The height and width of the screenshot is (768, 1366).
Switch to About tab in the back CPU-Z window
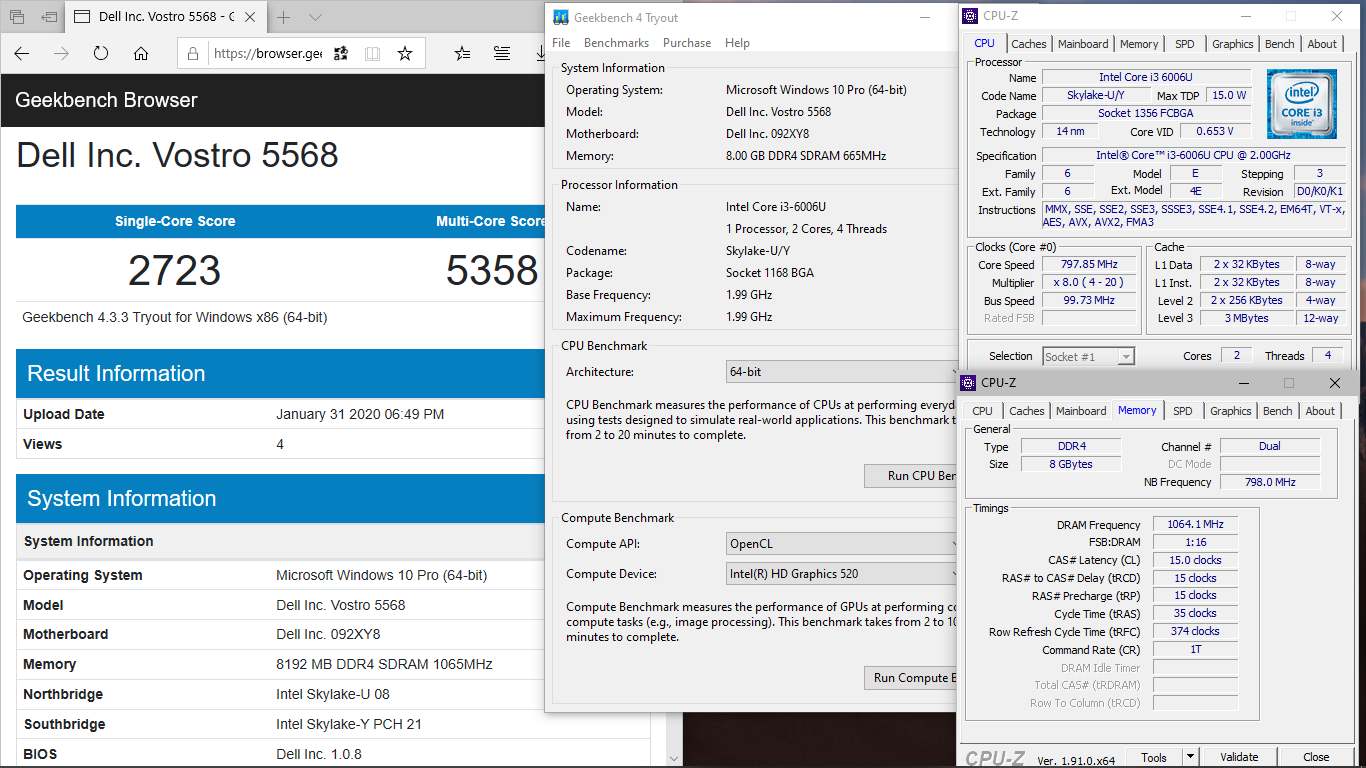pos(1322,44)
